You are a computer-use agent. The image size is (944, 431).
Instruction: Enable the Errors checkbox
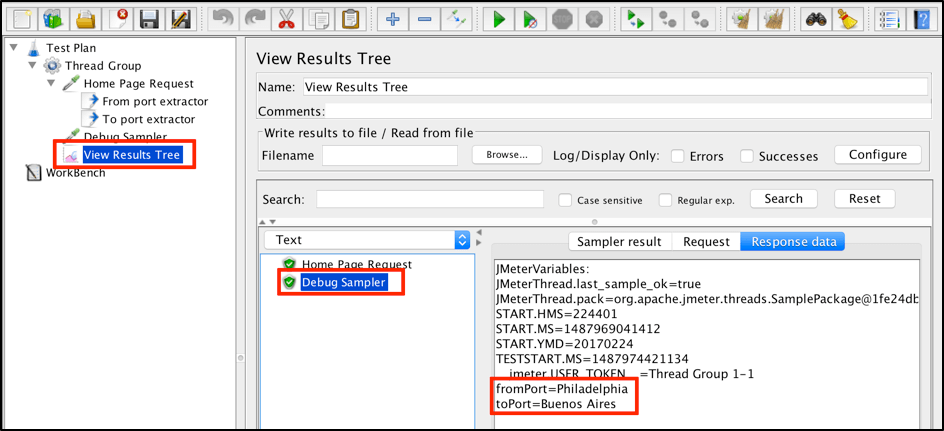pyautogui.click(x=677, y=156)
